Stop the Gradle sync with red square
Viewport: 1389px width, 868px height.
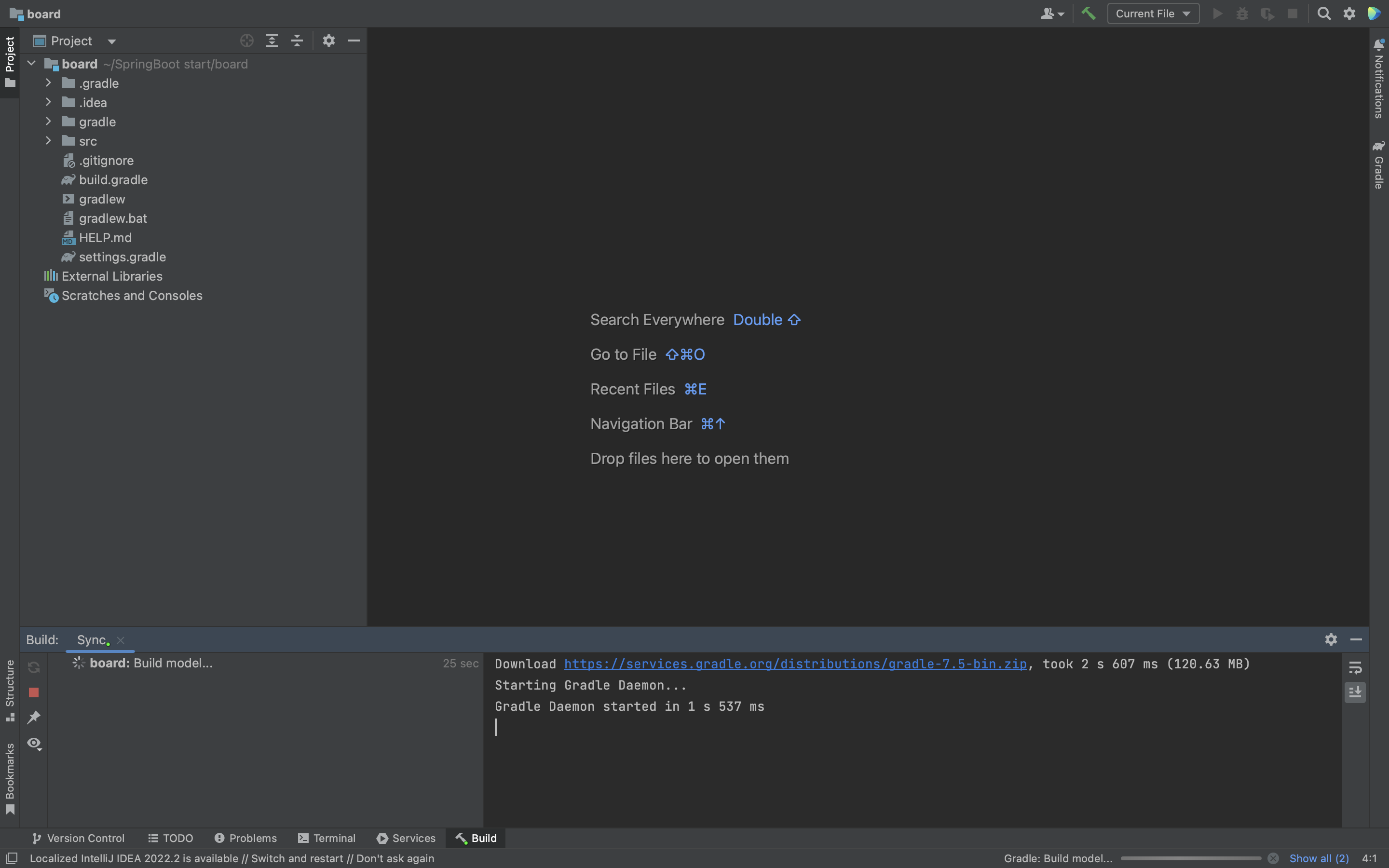tap(34, 692)
